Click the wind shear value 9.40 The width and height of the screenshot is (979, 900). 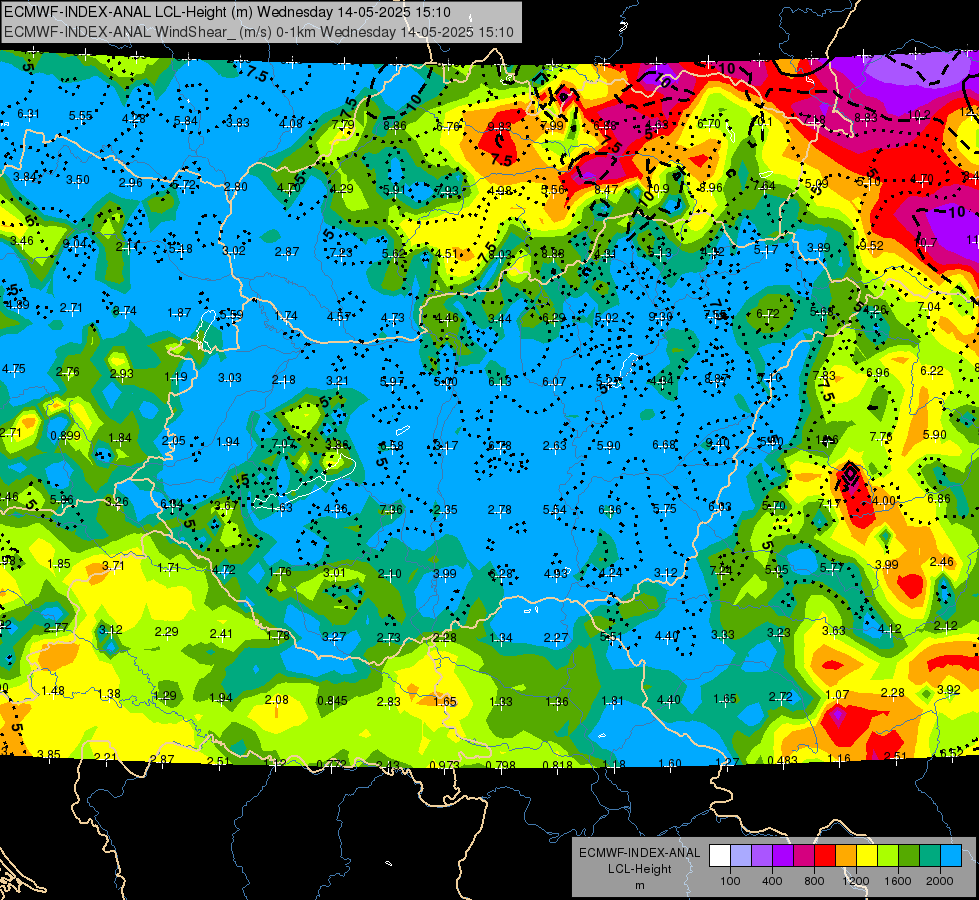click(717, 443)
